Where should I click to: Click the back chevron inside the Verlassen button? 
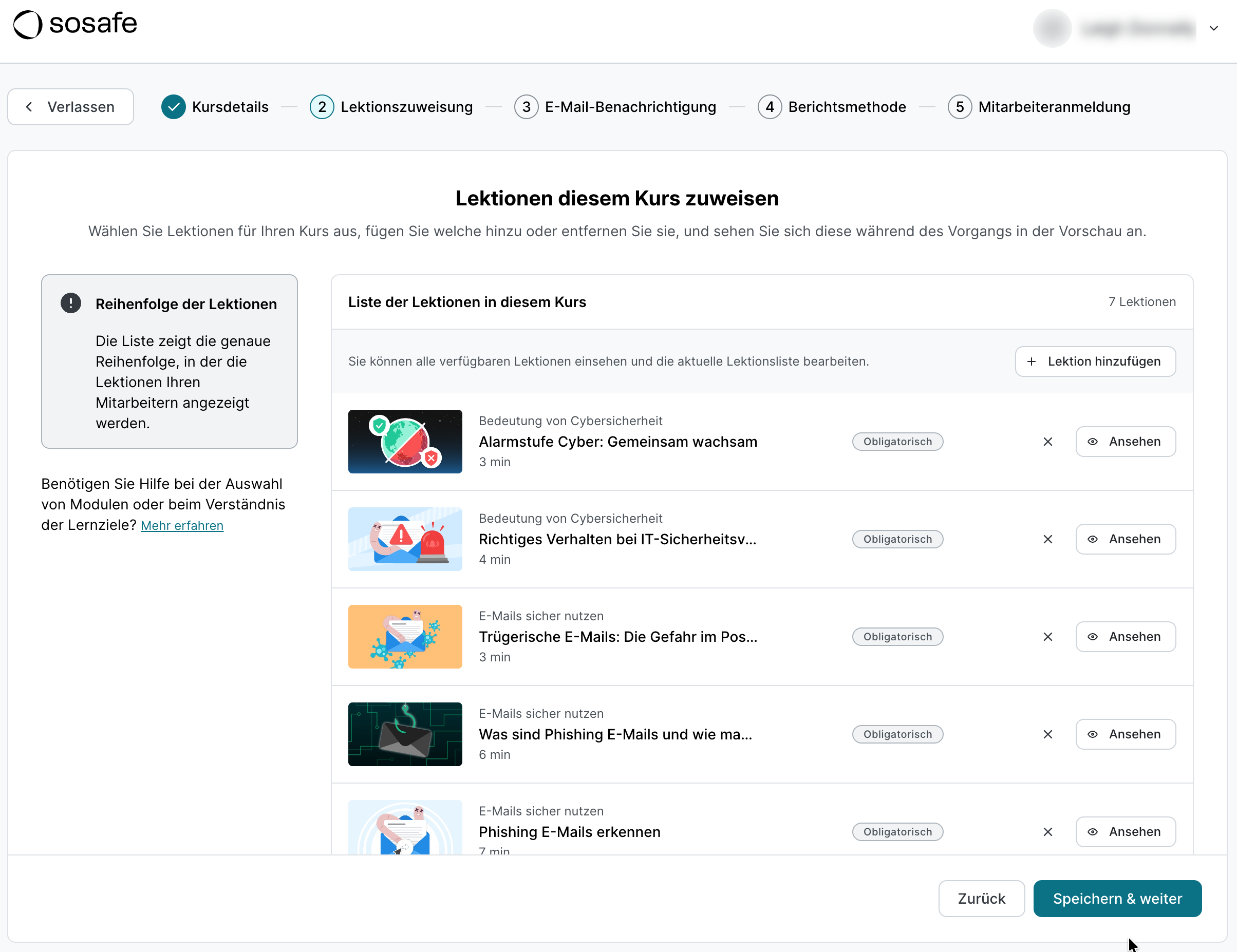click(x=29, y=106)
